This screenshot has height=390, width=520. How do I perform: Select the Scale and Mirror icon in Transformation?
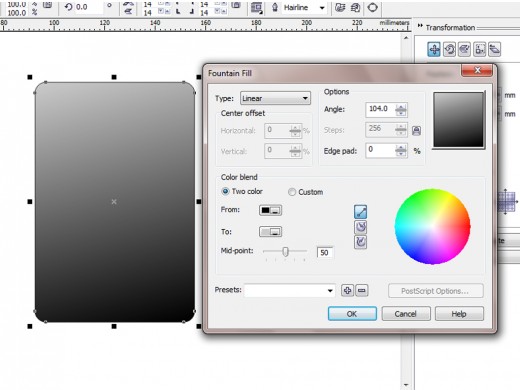(x=464, y=49)
